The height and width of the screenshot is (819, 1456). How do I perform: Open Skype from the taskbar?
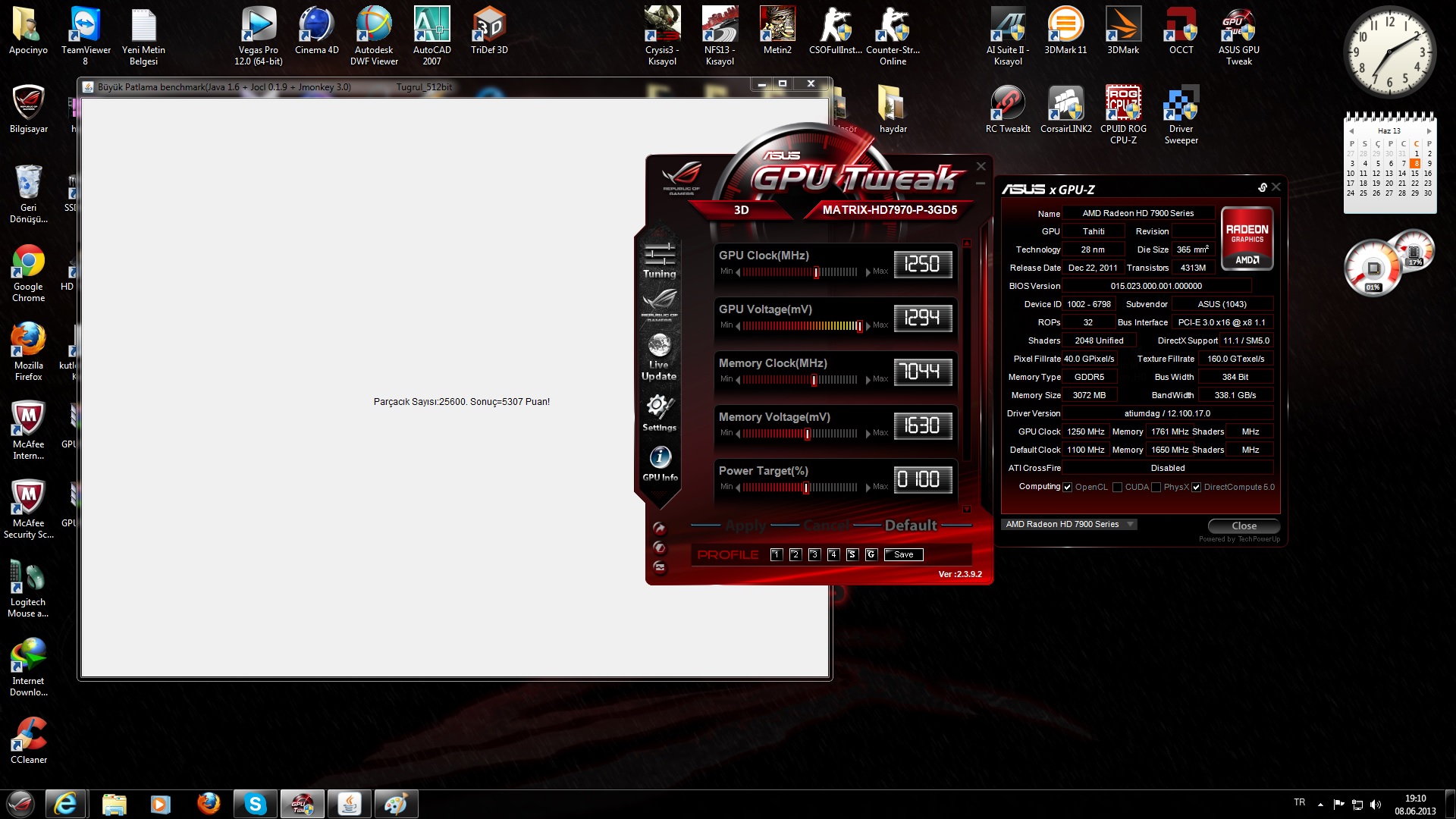tap(256, 804)
